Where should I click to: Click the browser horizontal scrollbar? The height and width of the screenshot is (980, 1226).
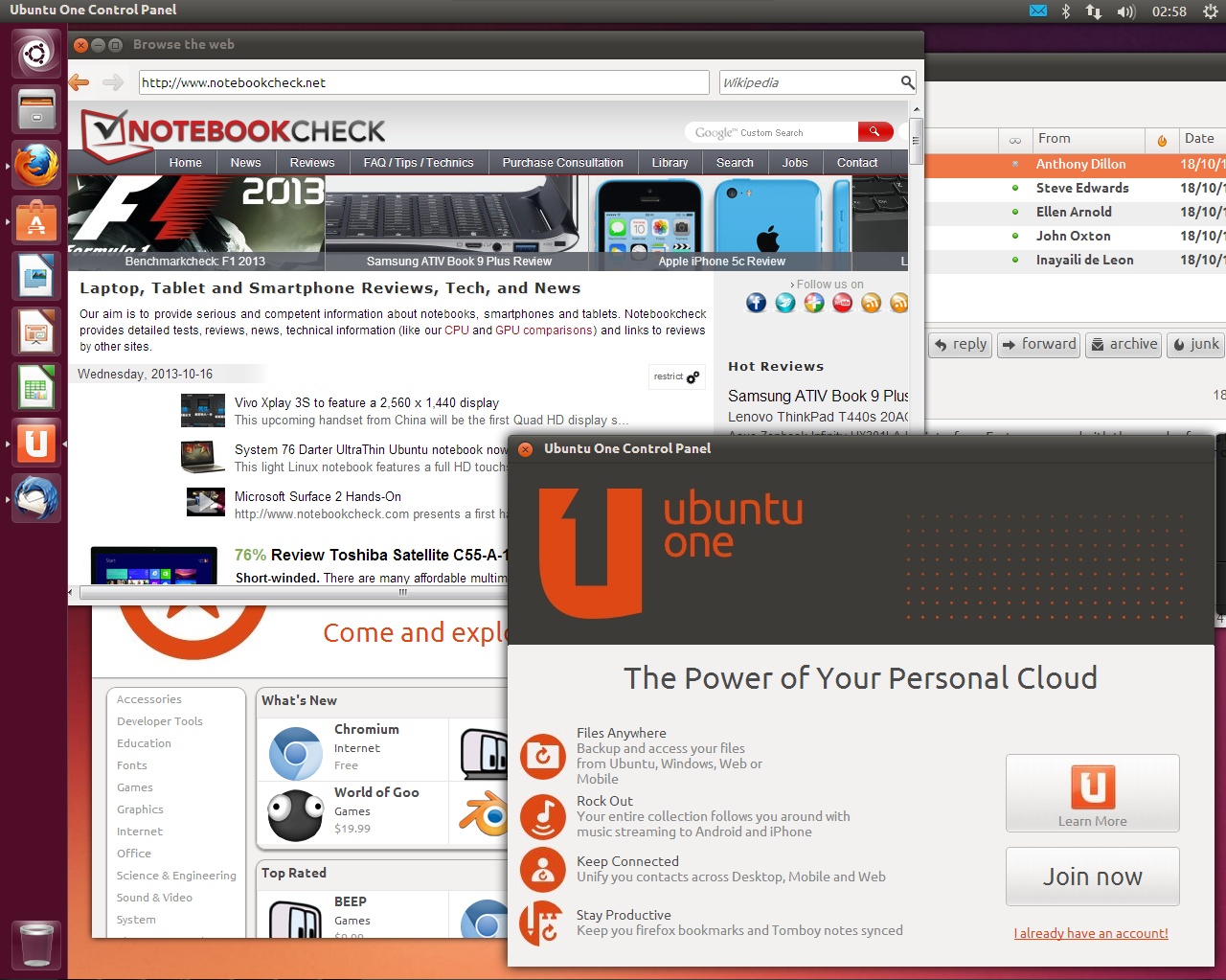coord(402,593)
